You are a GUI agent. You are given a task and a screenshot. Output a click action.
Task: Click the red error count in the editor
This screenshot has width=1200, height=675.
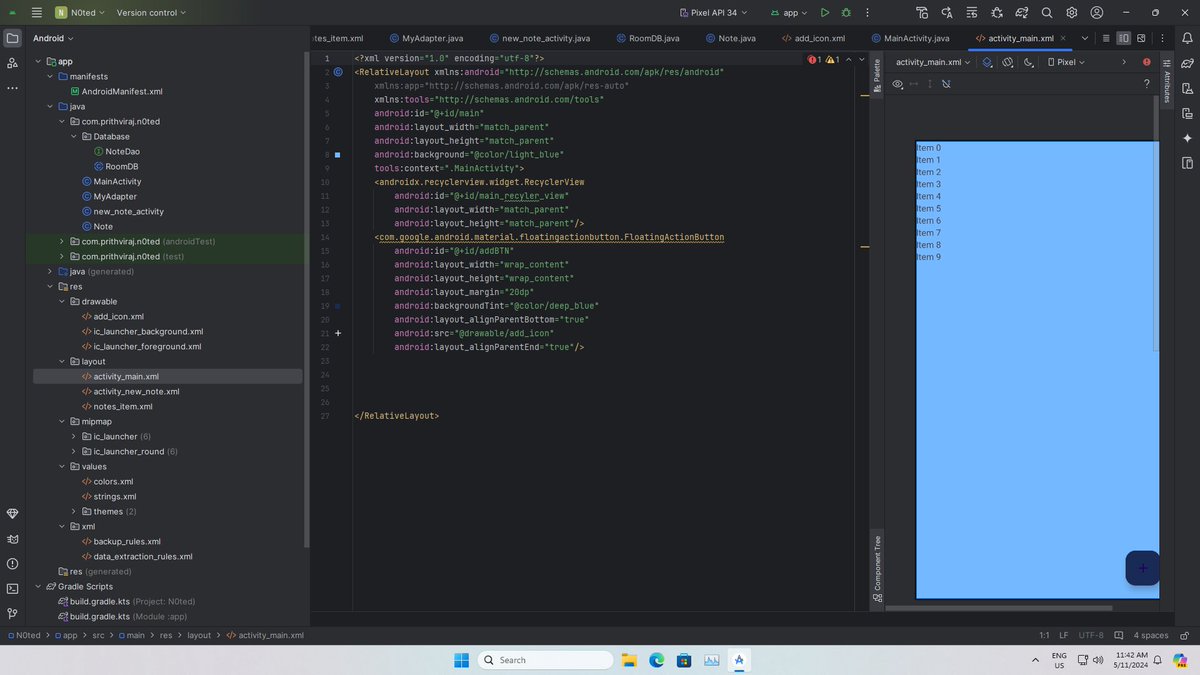point(814,60)
